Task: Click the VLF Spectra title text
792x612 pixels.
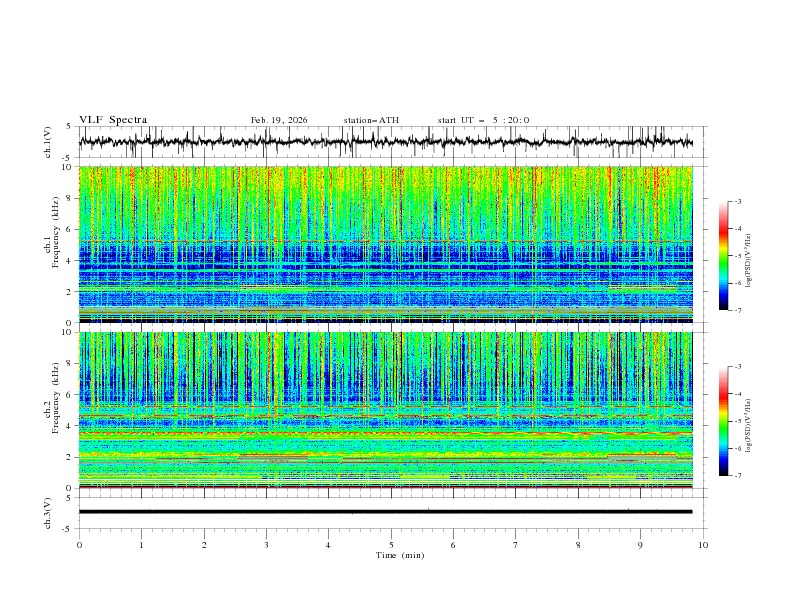Action: 113,120
